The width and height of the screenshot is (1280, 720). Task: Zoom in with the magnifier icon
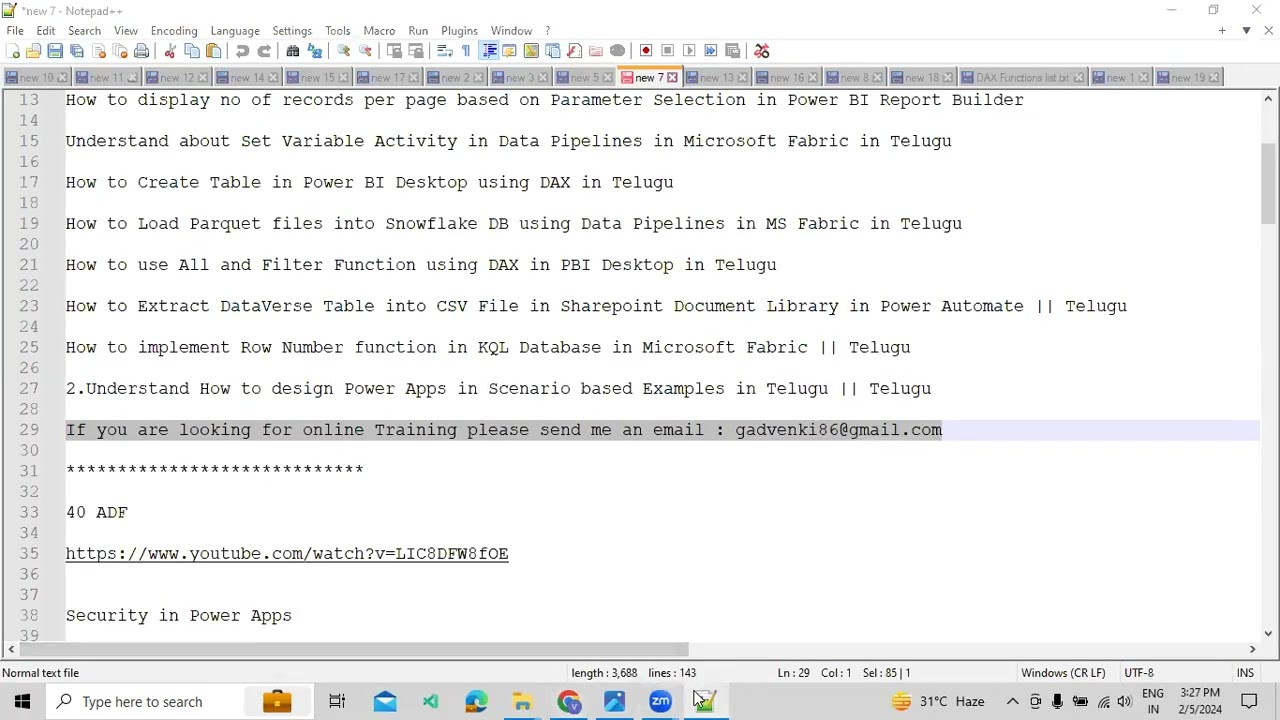click(344, 51)
